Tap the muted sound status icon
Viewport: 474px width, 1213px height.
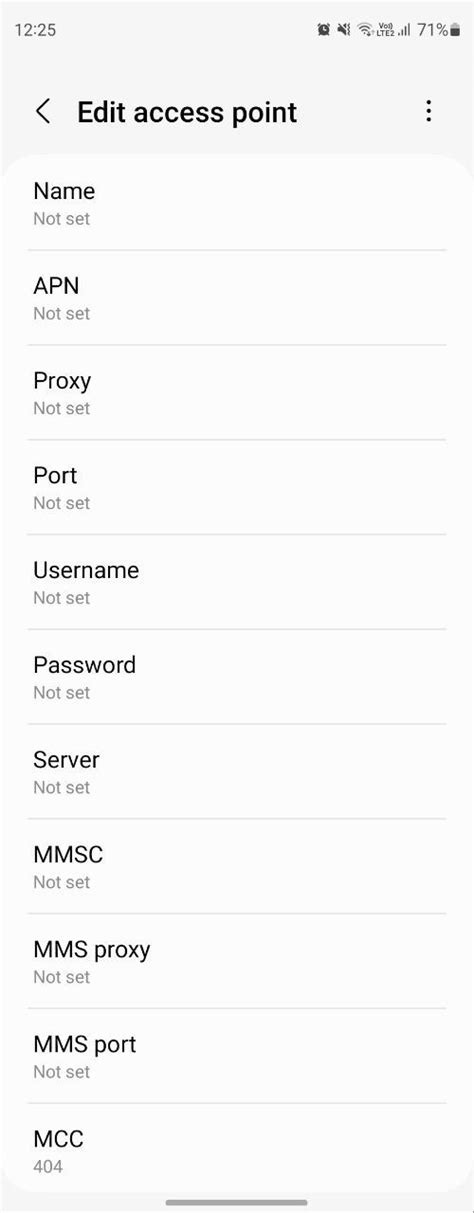pyautogui.click(x=344, y=30)
